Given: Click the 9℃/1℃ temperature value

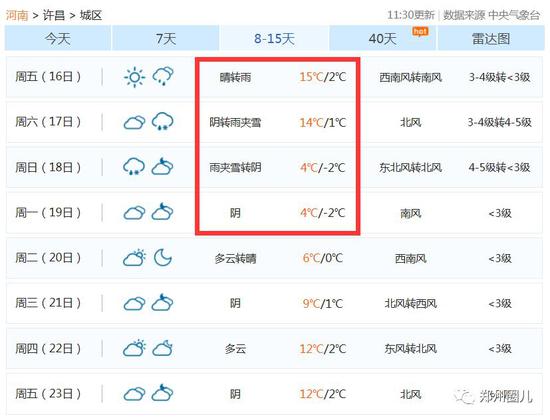Looking at the screenshot, I should pos(323,303).
